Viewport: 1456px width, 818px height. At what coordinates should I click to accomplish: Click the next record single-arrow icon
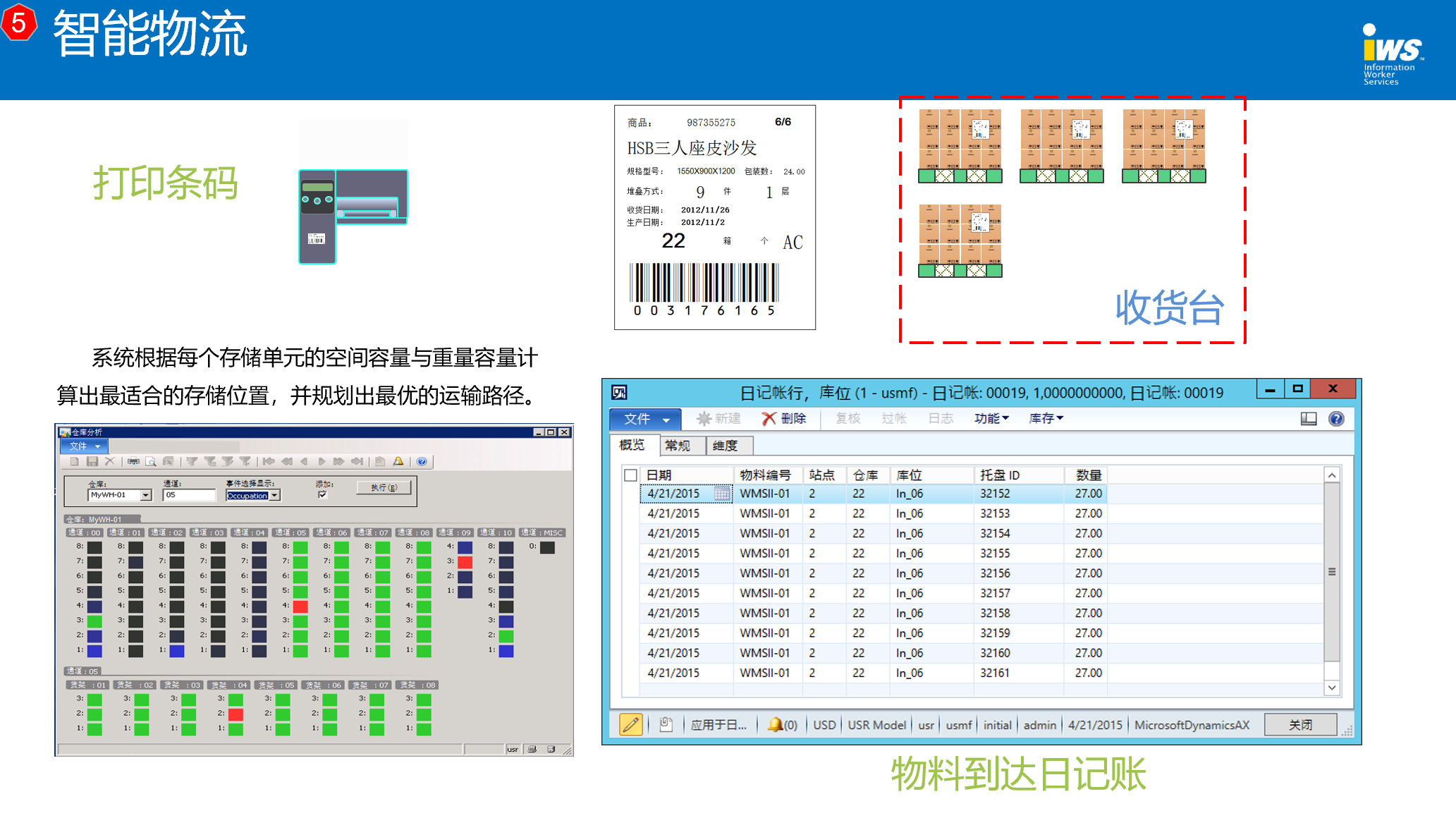(322, 461)
